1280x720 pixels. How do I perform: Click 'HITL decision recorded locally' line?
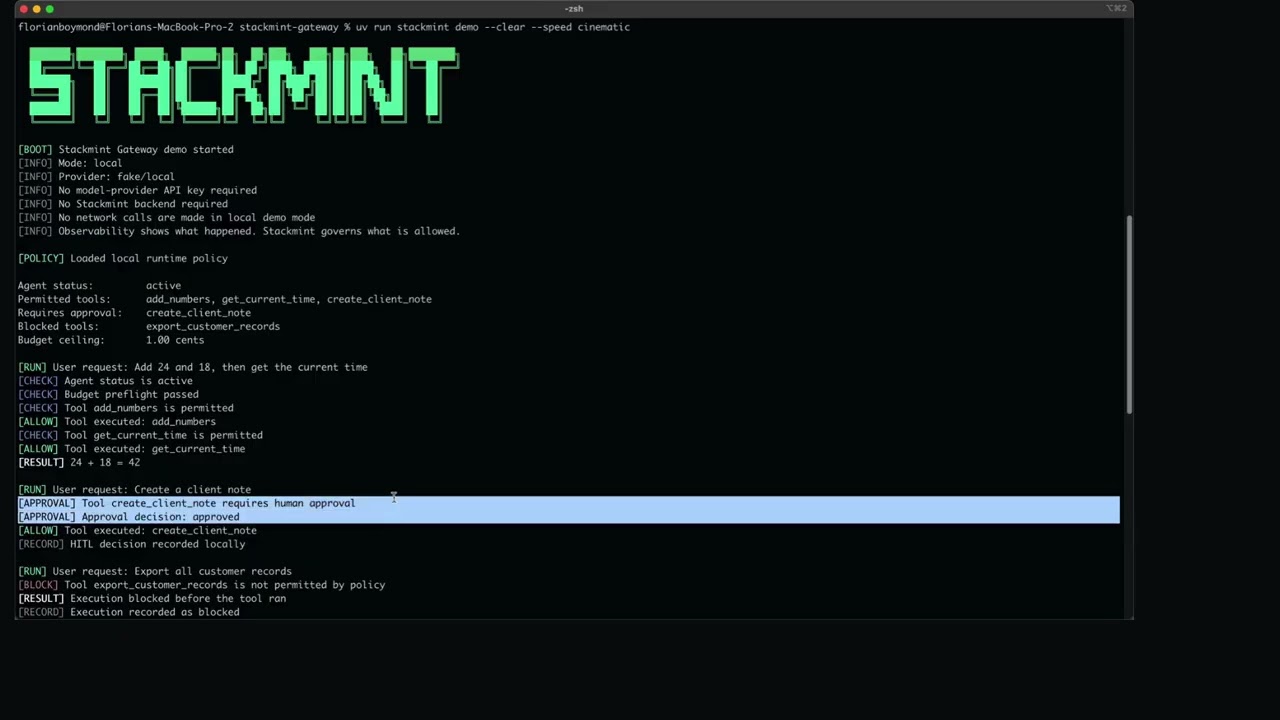tap(131, 544)
